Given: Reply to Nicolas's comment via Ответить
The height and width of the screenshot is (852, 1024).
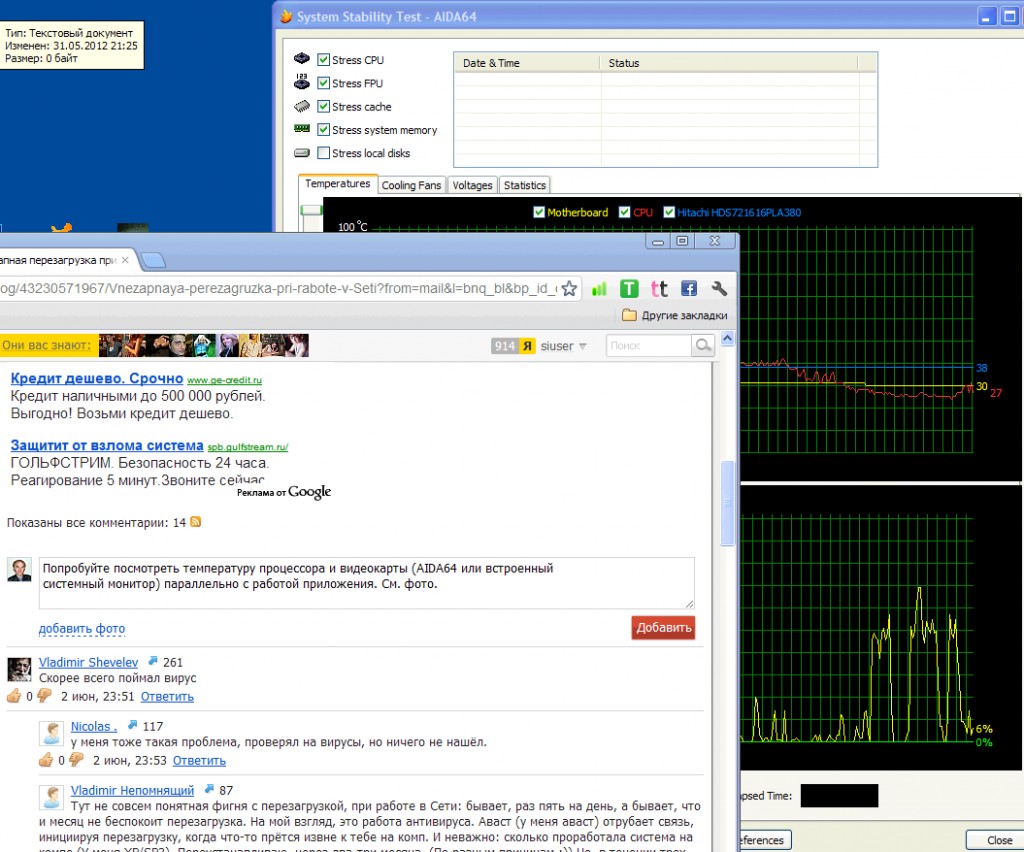Looking at the screenshot, I should pyautogui.click(x=199, y=761).
